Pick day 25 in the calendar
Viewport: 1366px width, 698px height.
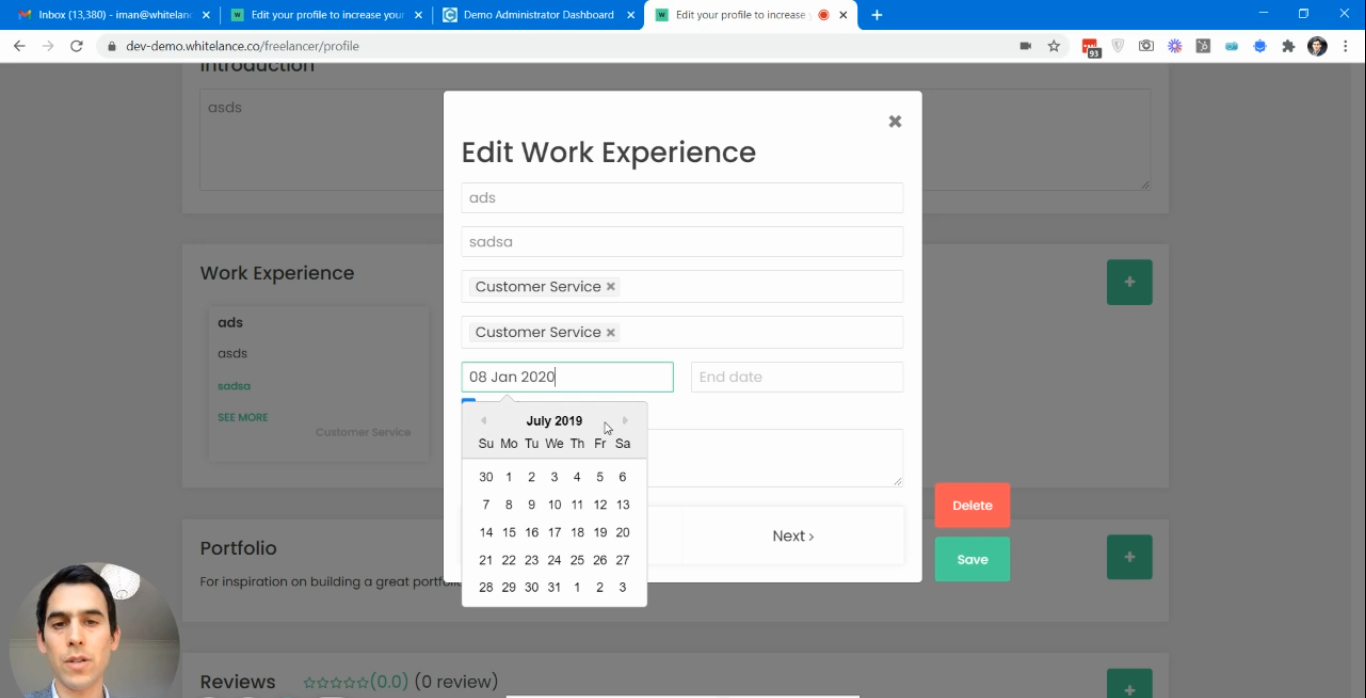(x=577, y=561)
